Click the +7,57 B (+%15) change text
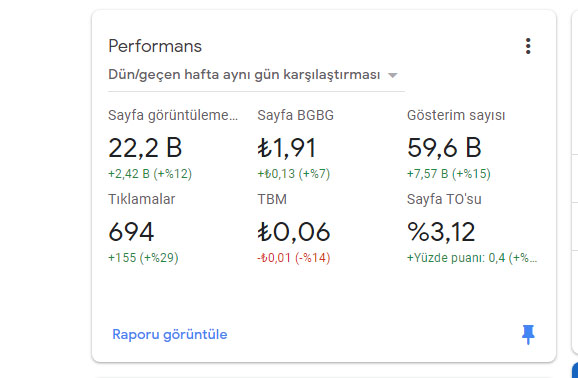This screenshot has width=578, height=378. (x=449, y=174)
